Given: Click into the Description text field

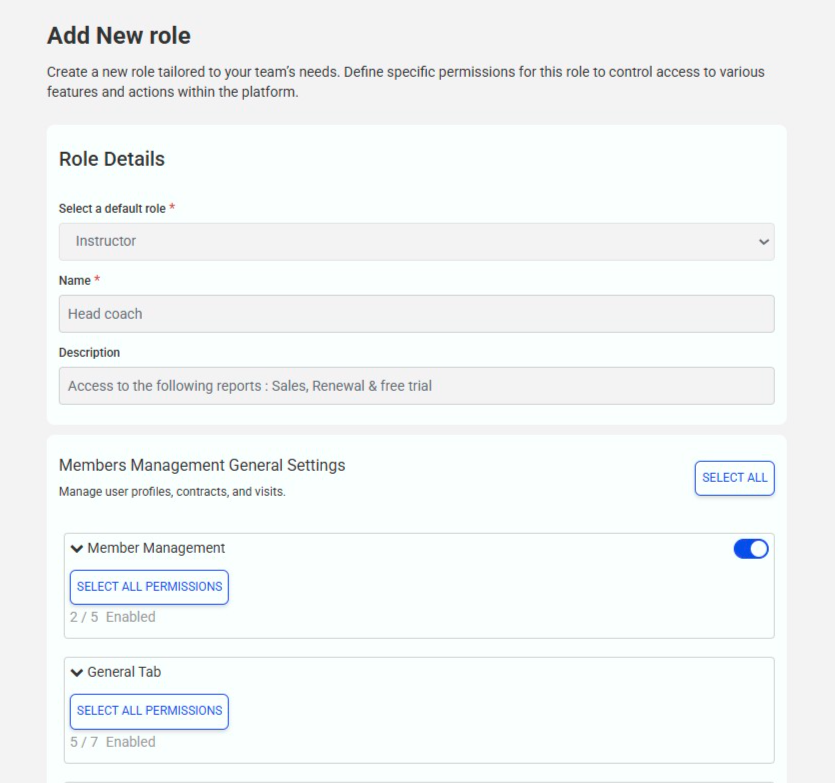Looking at the screenshot, I should pyautogui.click(x=416, y=386).
